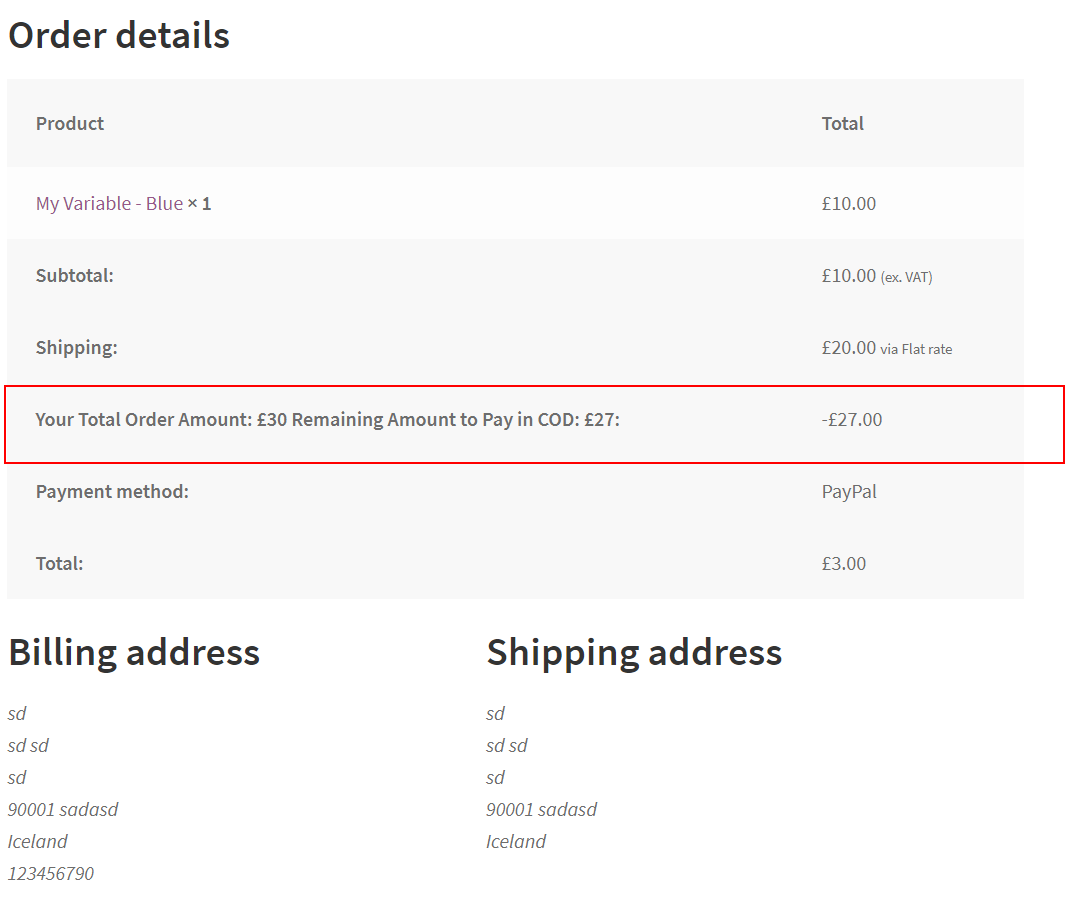Click the Shipping address heading
Screen dimensions: 1068x902
(x=634, y=653)
